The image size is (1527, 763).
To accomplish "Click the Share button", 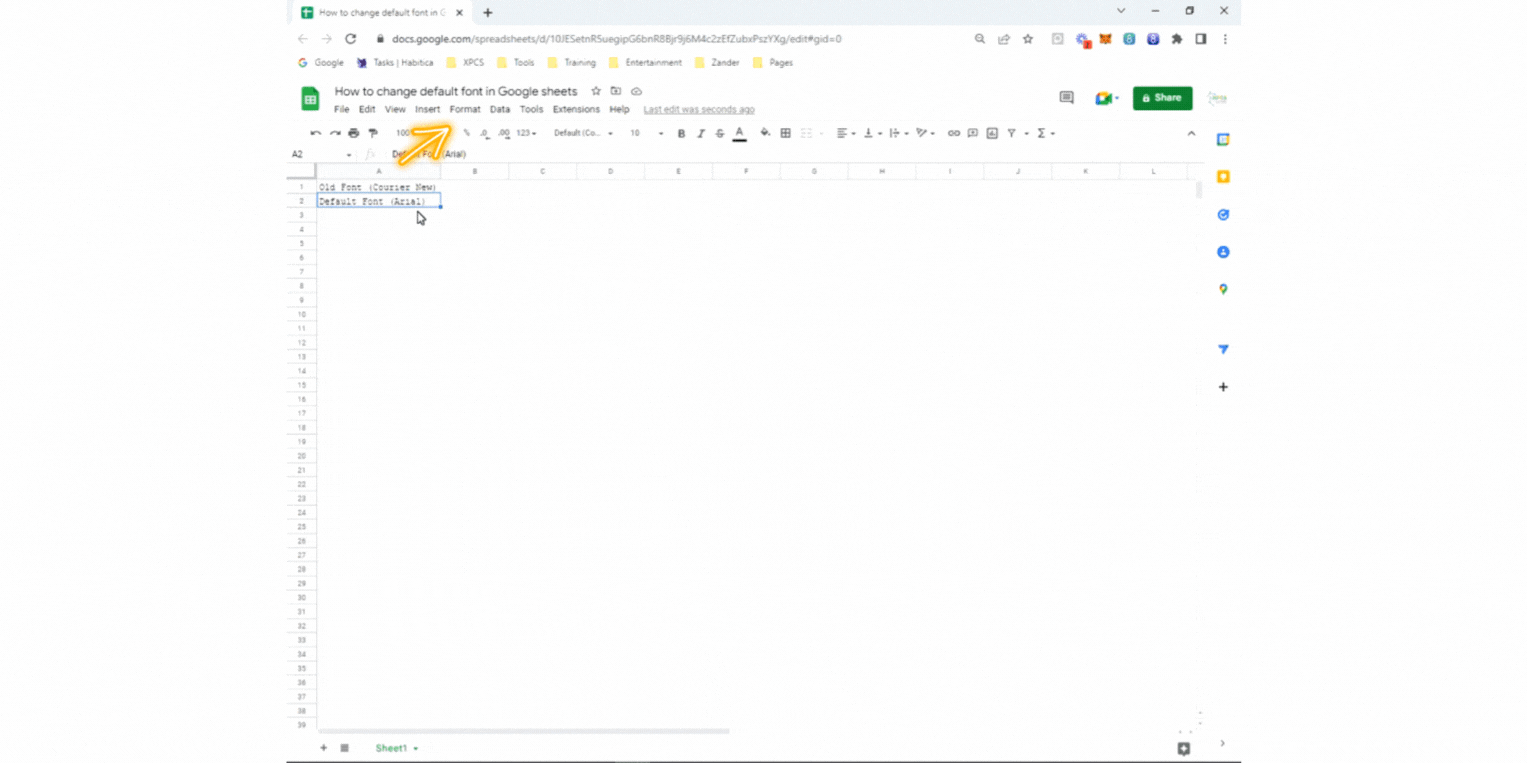I will [1162, 98].
